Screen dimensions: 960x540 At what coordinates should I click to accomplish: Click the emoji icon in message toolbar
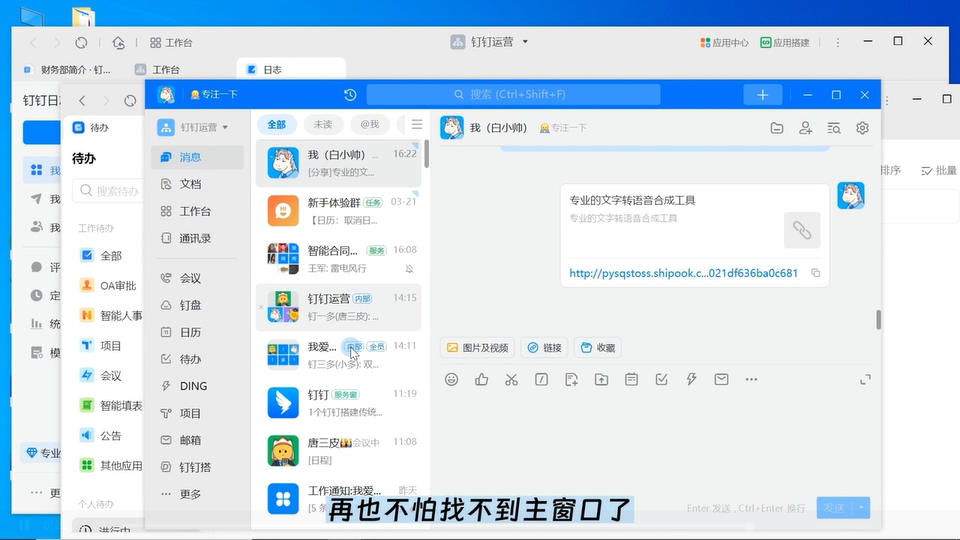pos(452,379)
